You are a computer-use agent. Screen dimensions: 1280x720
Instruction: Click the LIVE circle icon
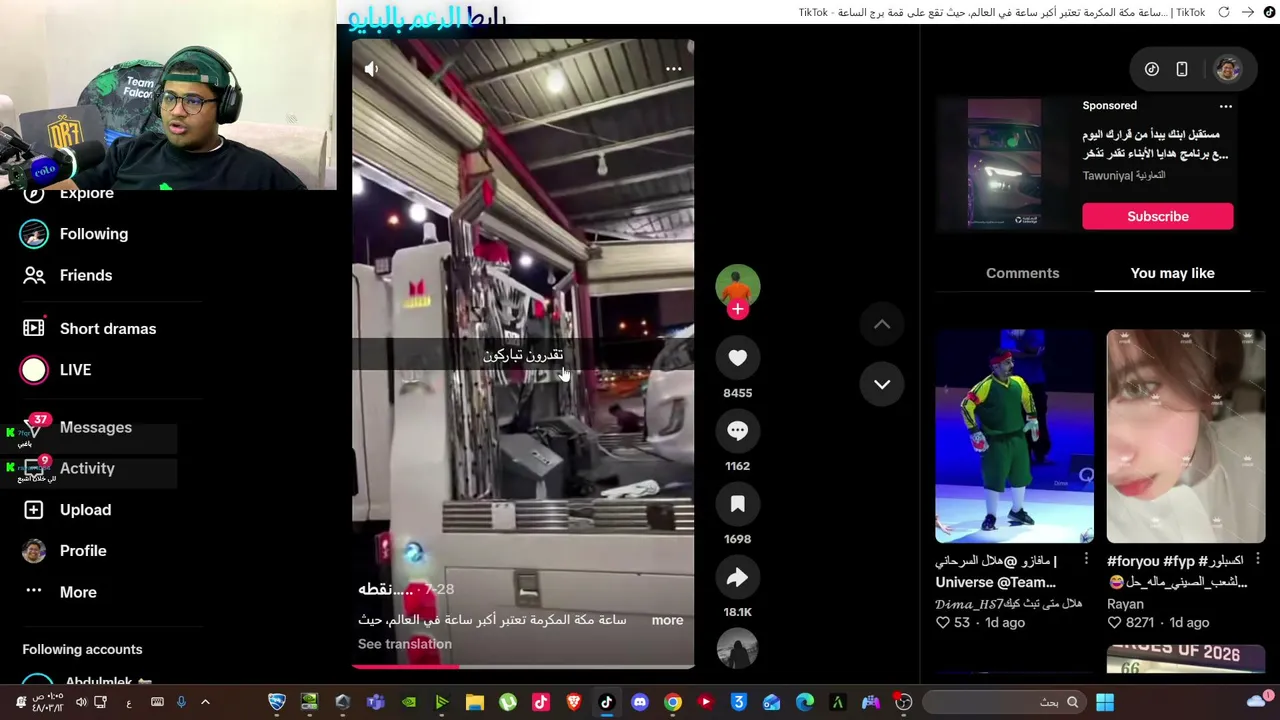[x=34, y=370]
